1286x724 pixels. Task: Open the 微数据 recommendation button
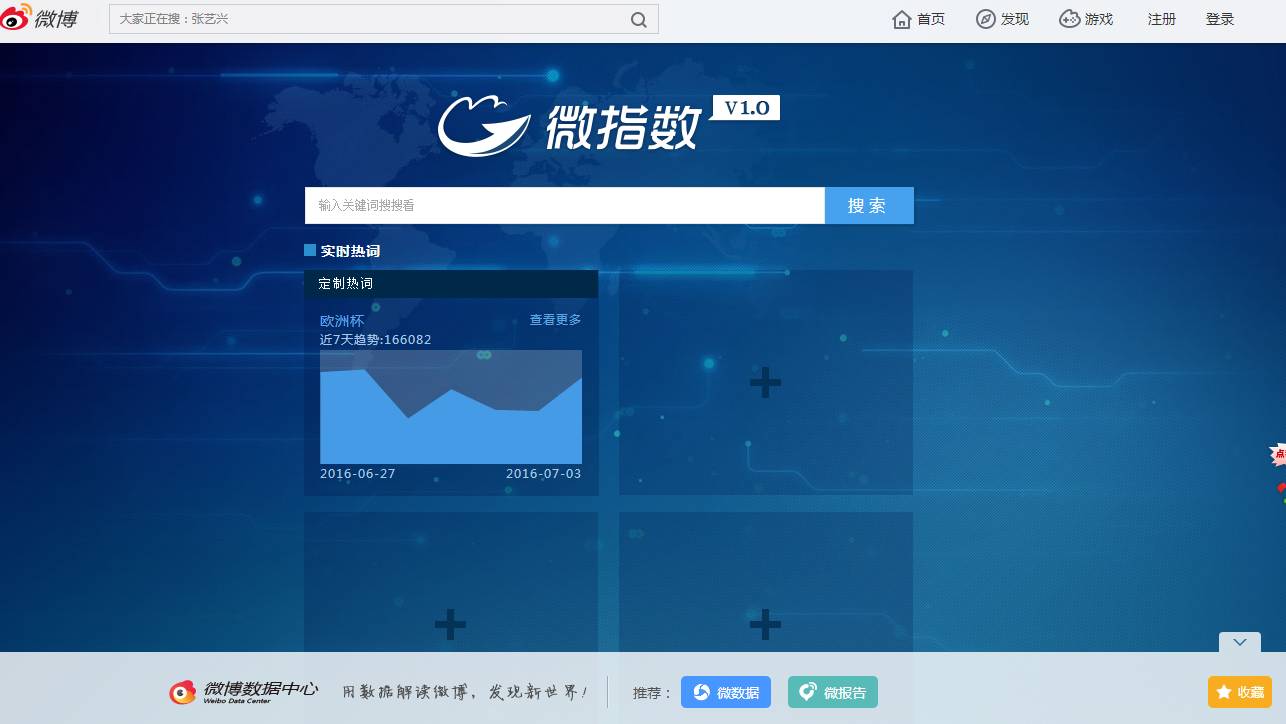click(x=726, y=692)
